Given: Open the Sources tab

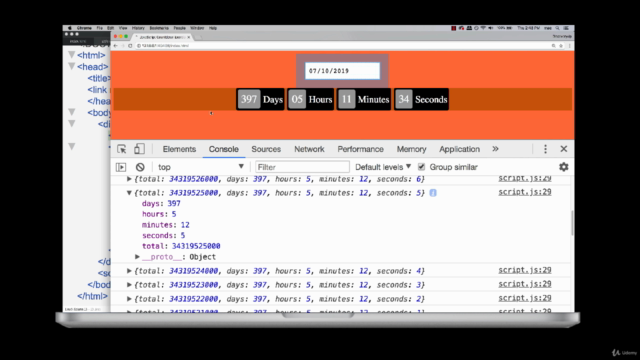Looking at the screenshot, I should pos(266,149).
